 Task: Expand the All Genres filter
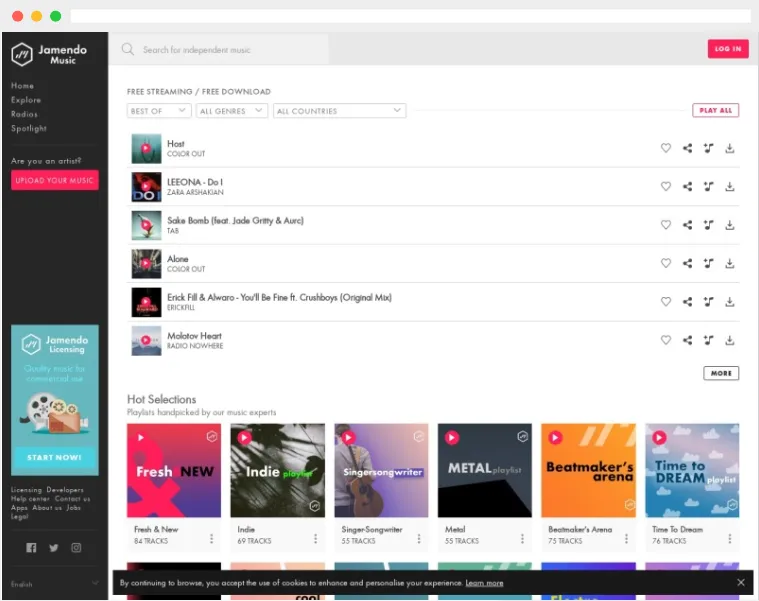pyautogui.click(x=231, y=111)
